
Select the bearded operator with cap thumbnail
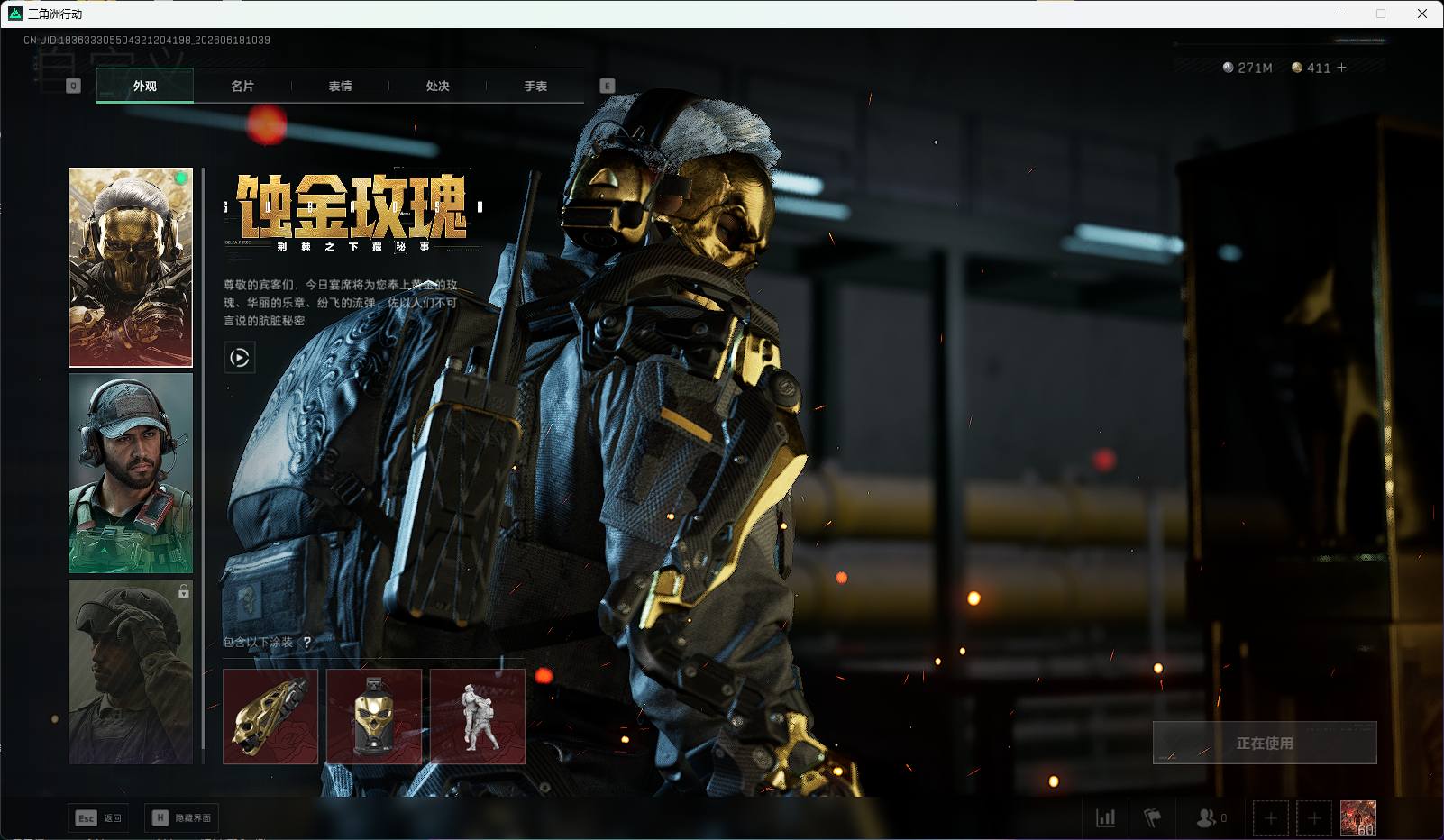131,473
